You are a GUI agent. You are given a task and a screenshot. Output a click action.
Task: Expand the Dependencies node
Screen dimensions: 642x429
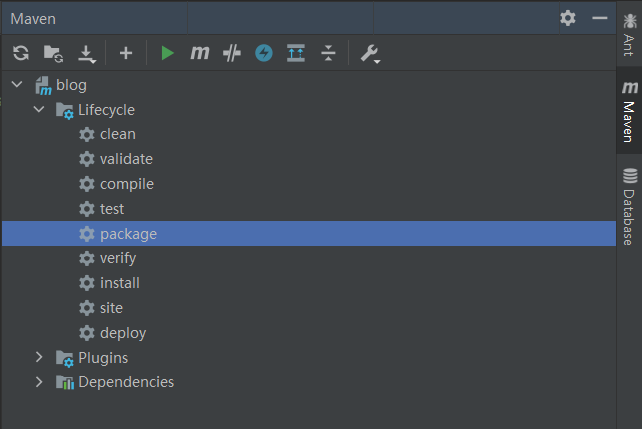coord(39,382)
